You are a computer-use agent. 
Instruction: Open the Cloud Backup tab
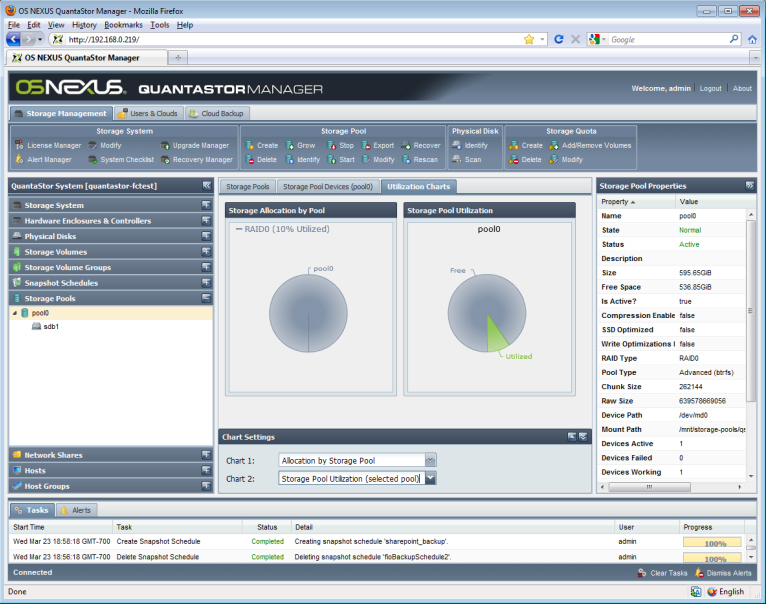217,113
